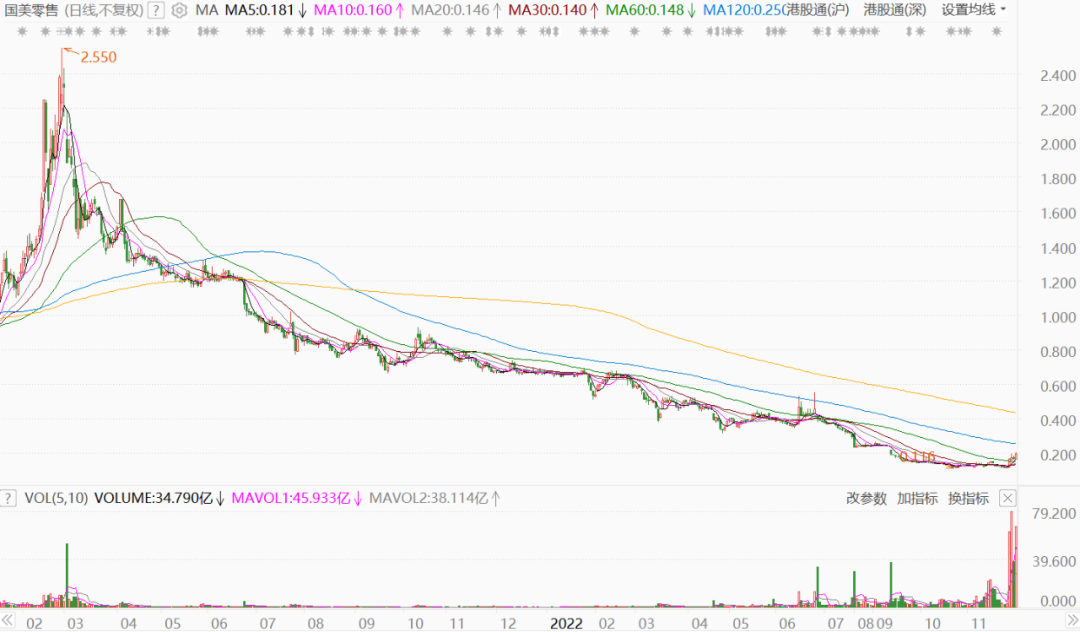This screenshot has height=632, width=1080.
Task: Select the 港股通(深) tab
Action: tap(895, 10)
